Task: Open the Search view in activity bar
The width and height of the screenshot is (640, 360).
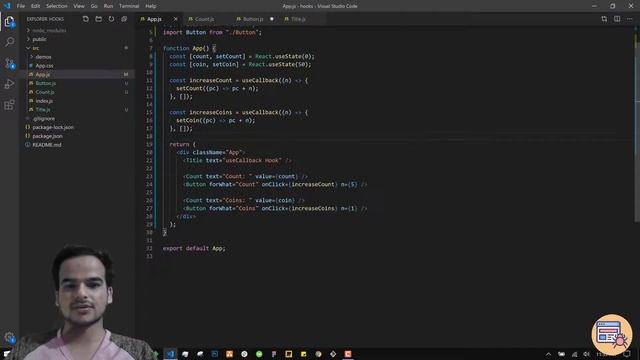Action: (x=9, y=42)
